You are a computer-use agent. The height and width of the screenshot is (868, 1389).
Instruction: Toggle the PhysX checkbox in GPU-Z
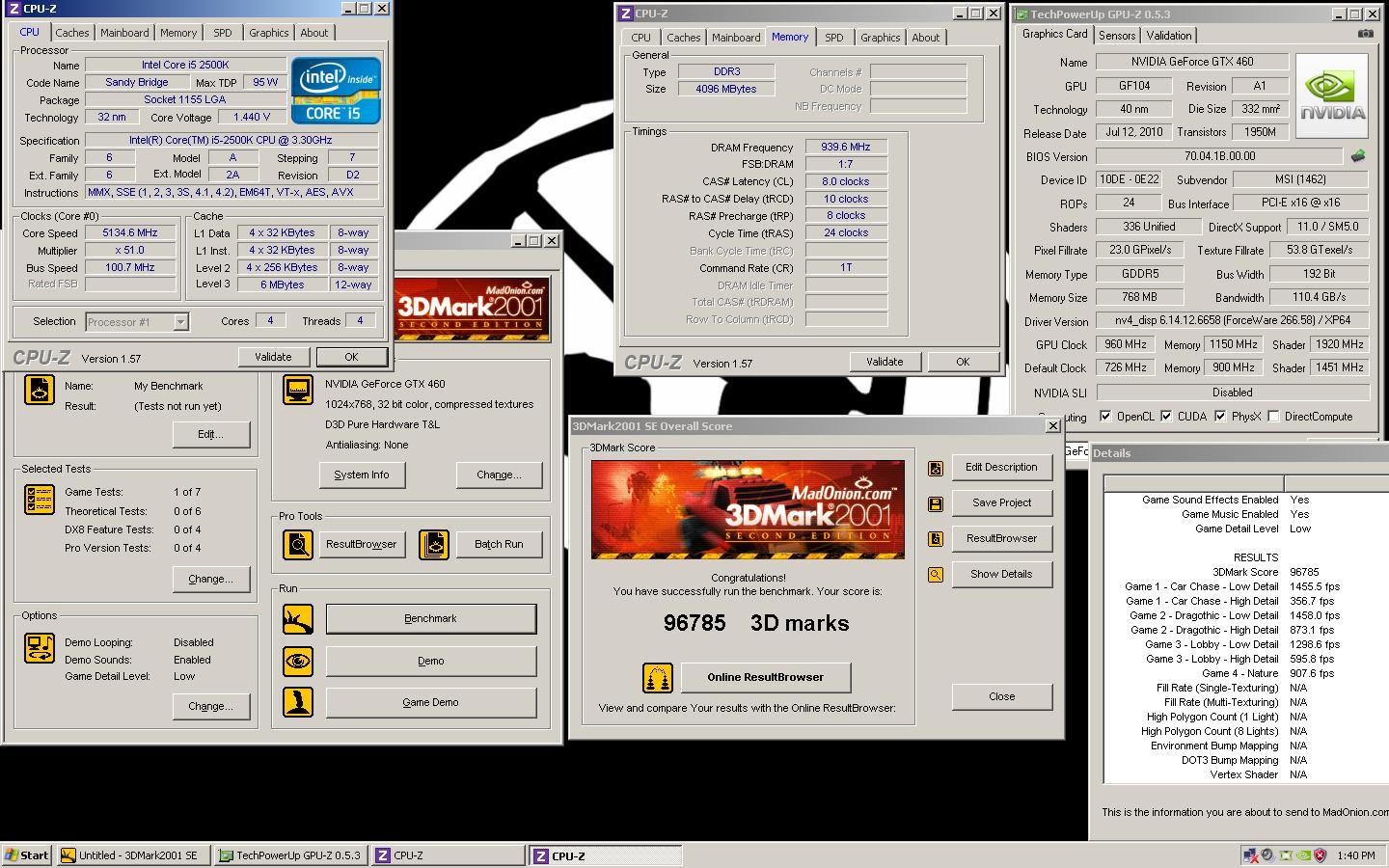(1220, 417)
